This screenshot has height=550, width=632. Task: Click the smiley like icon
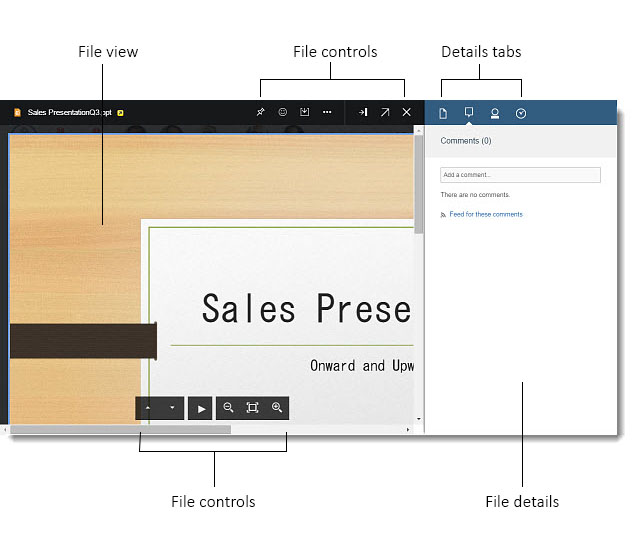[x=283, y=112]
